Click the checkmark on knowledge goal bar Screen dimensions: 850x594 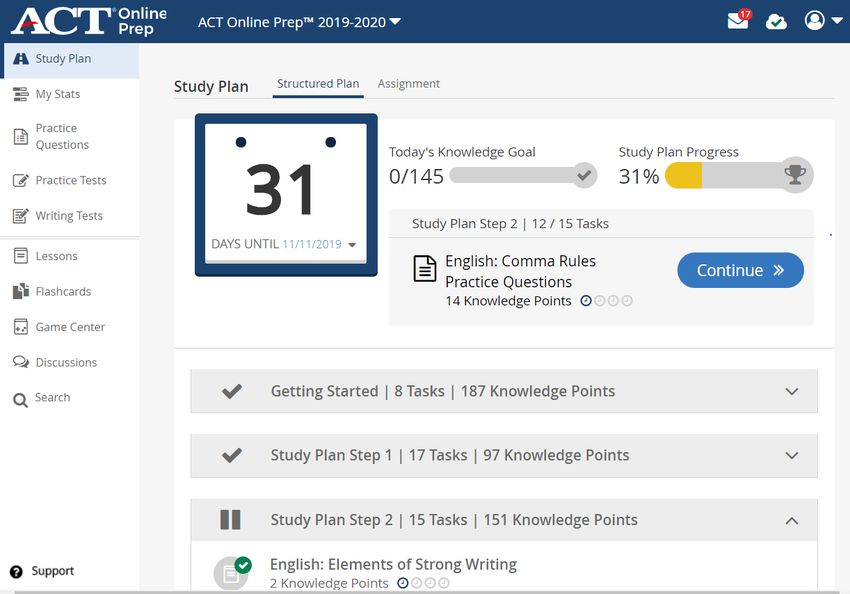[x=584, y=175]
